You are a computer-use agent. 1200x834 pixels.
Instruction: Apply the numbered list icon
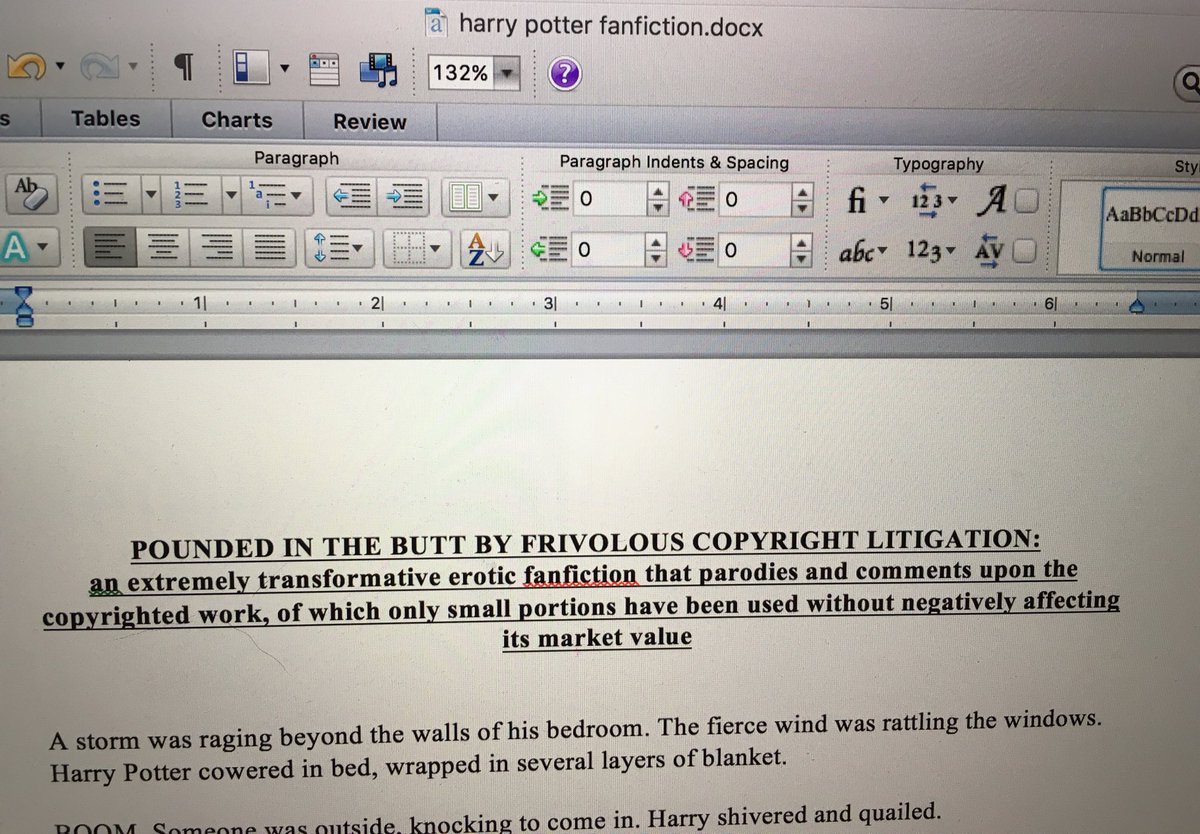pyautogui.click(x=191, y=194)
